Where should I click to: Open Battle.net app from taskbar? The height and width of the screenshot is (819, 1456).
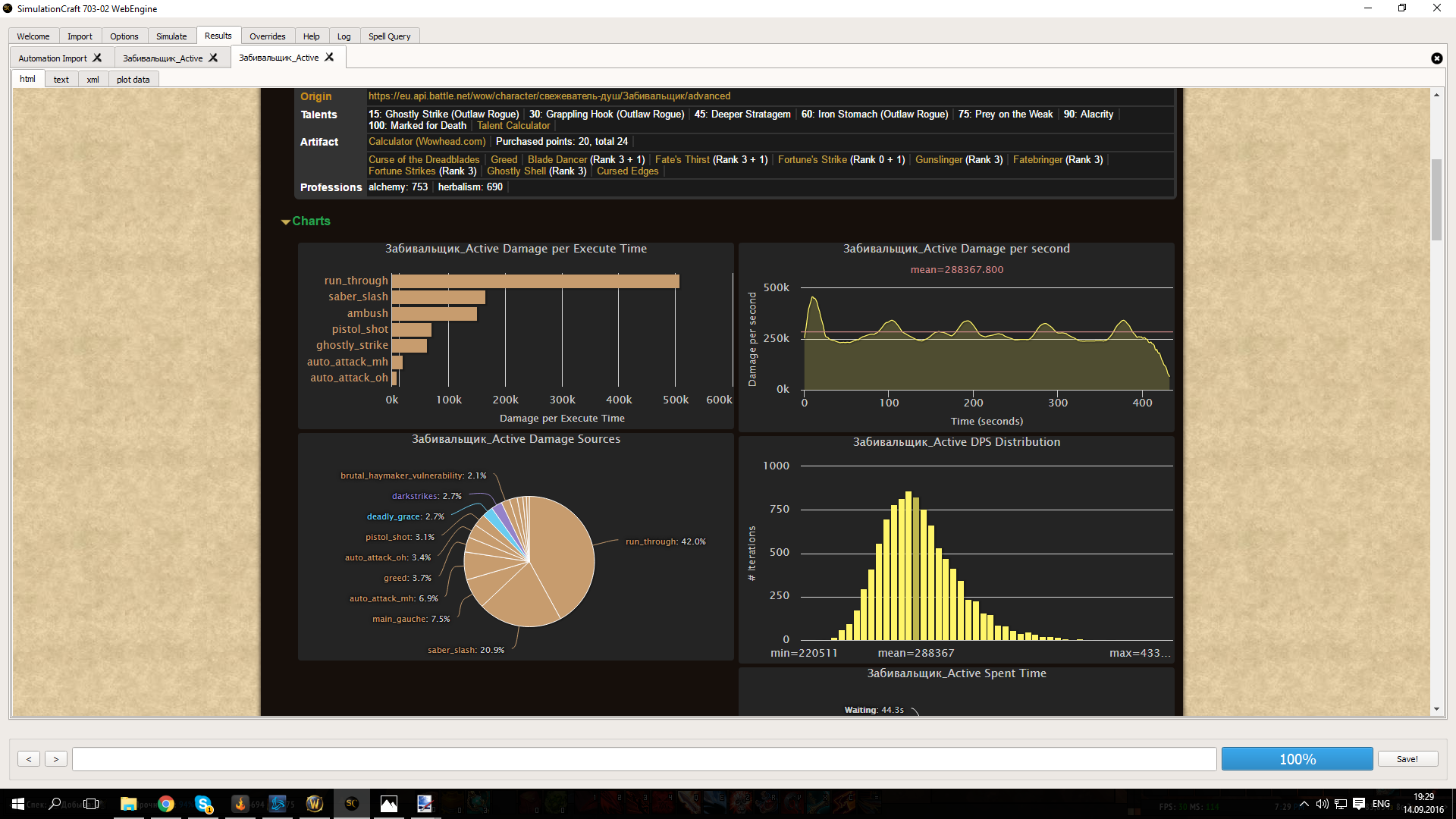(x=277, y=804)
